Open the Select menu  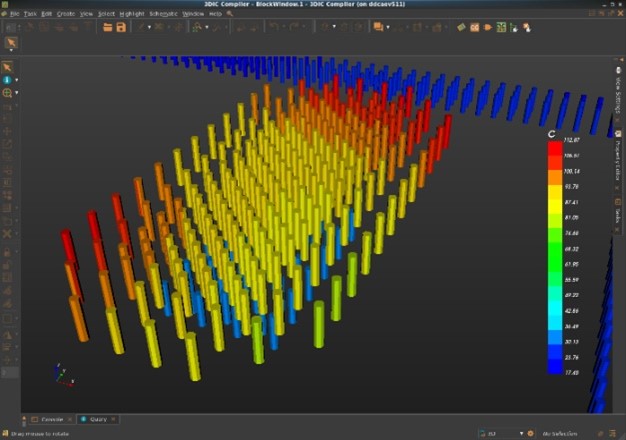click(106, 14)
